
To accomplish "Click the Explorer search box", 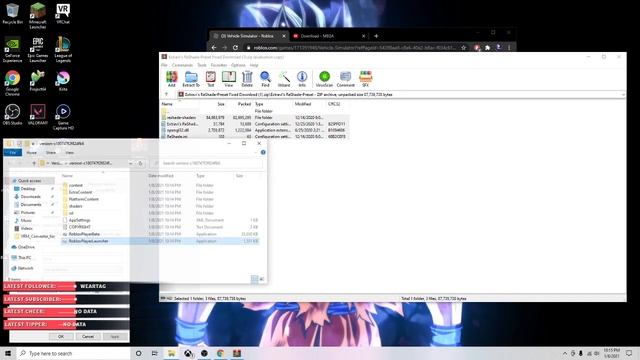I will point(207,163).
